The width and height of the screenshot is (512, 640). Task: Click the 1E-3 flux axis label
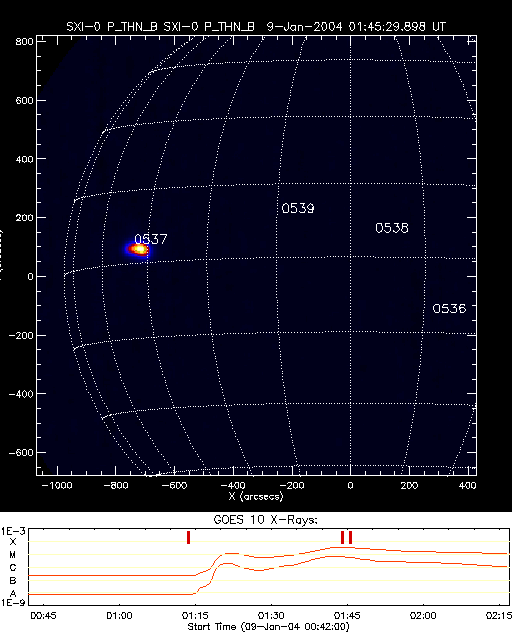[x=13, y=531]
